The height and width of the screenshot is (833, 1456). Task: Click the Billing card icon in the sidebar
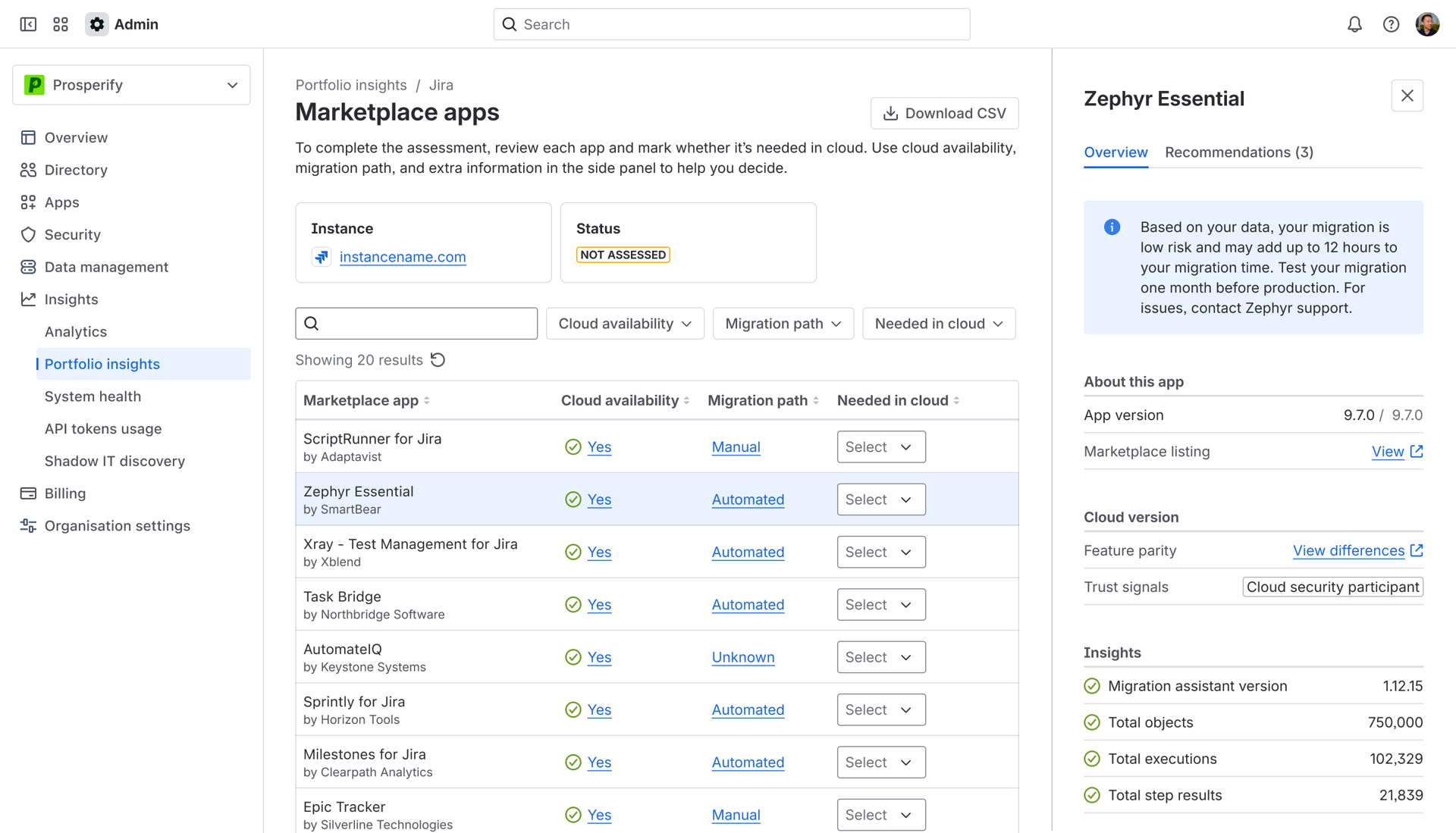(x=28, y=493)
